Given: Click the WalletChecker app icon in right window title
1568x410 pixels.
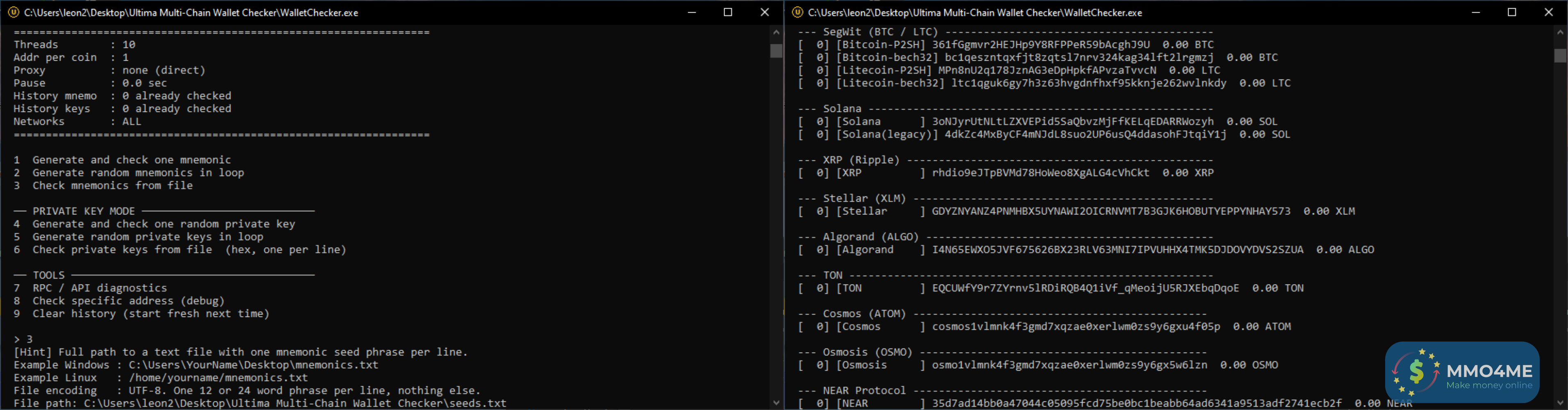Looking at the screenshot, I should click(x=798, y=12).
